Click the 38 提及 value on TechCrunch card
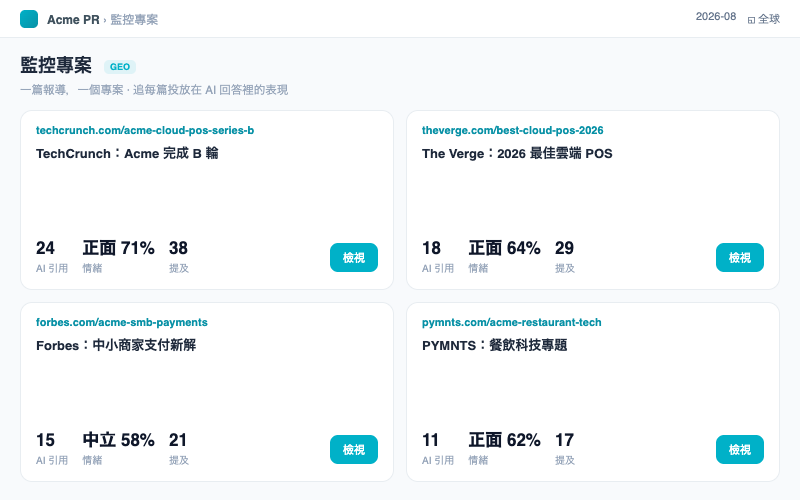 [179, 248]
